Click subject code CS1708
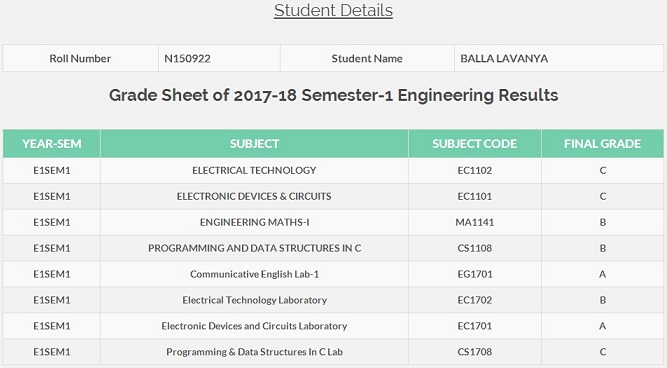Screen dimensions: 667x368 [x=475, y=352]
